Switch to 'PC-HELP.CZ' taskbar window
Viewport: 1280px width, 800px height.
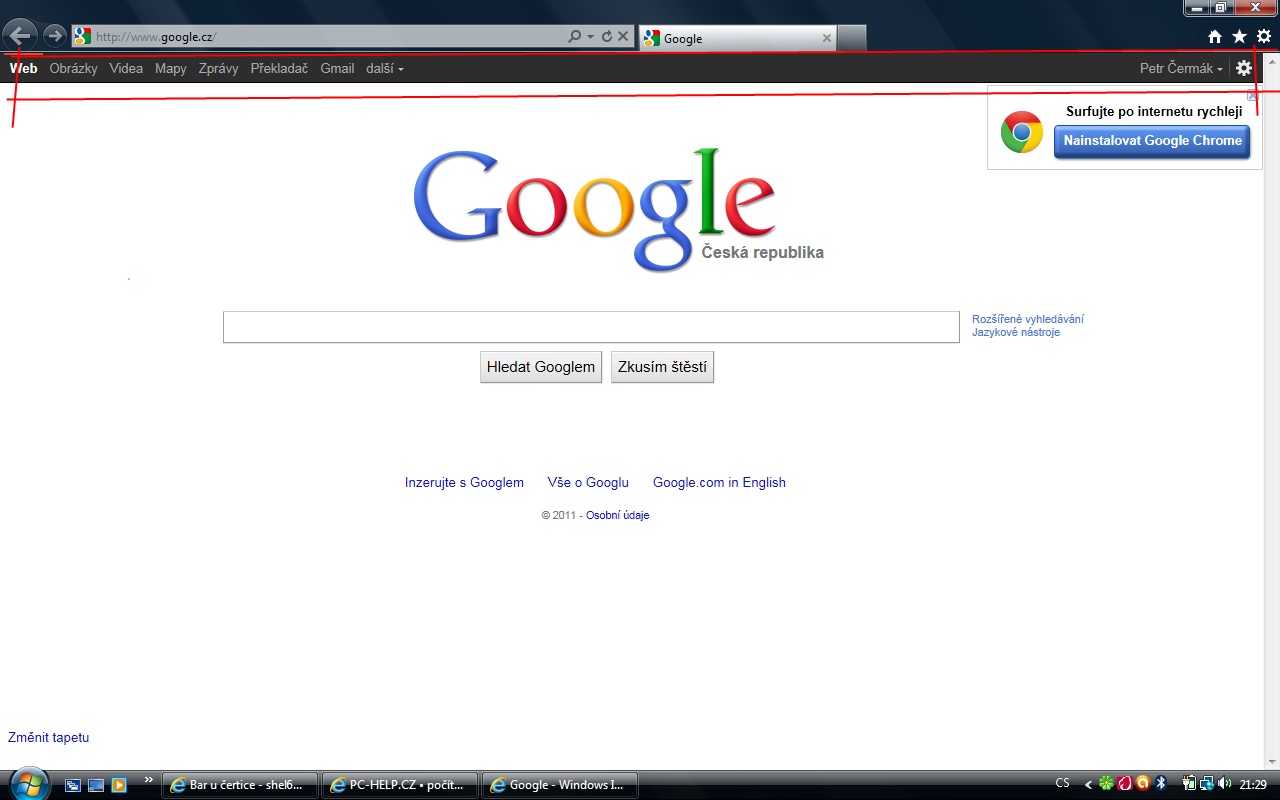click(x=400, y=785)
